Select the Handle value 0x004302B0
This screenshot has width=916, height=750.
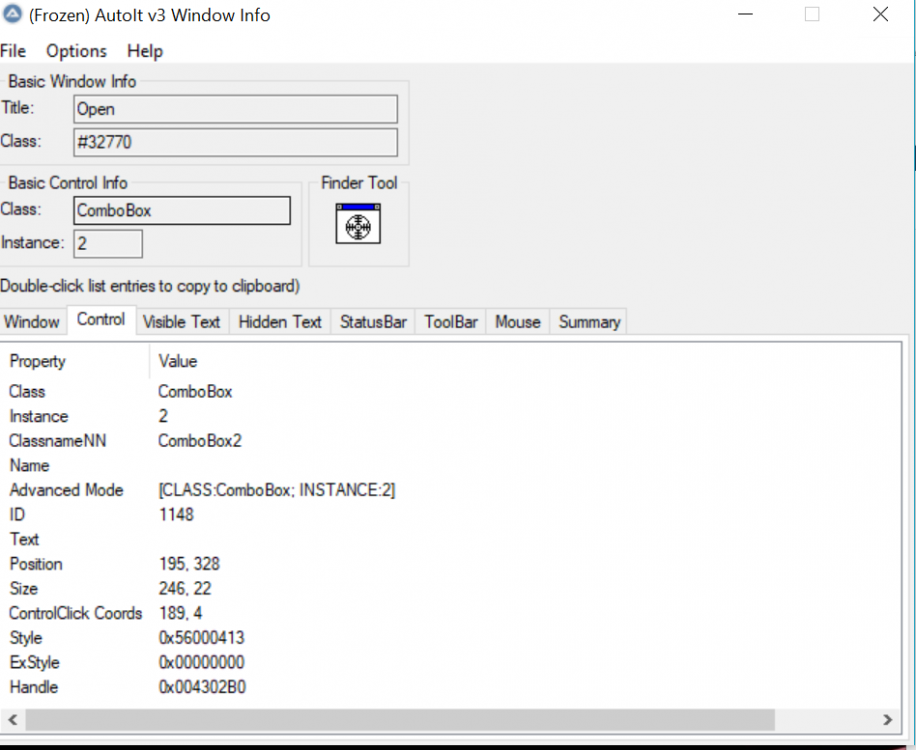click(202, 687)
